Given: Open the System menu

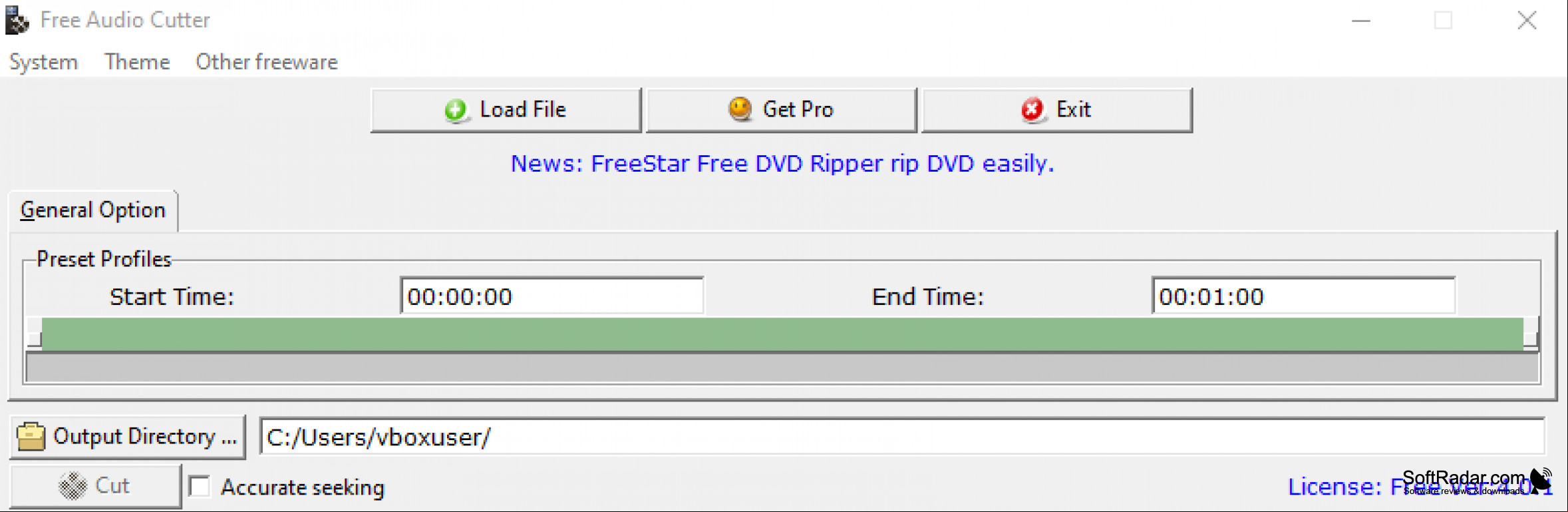Looking at the screenshot, I should click(43, 62).
